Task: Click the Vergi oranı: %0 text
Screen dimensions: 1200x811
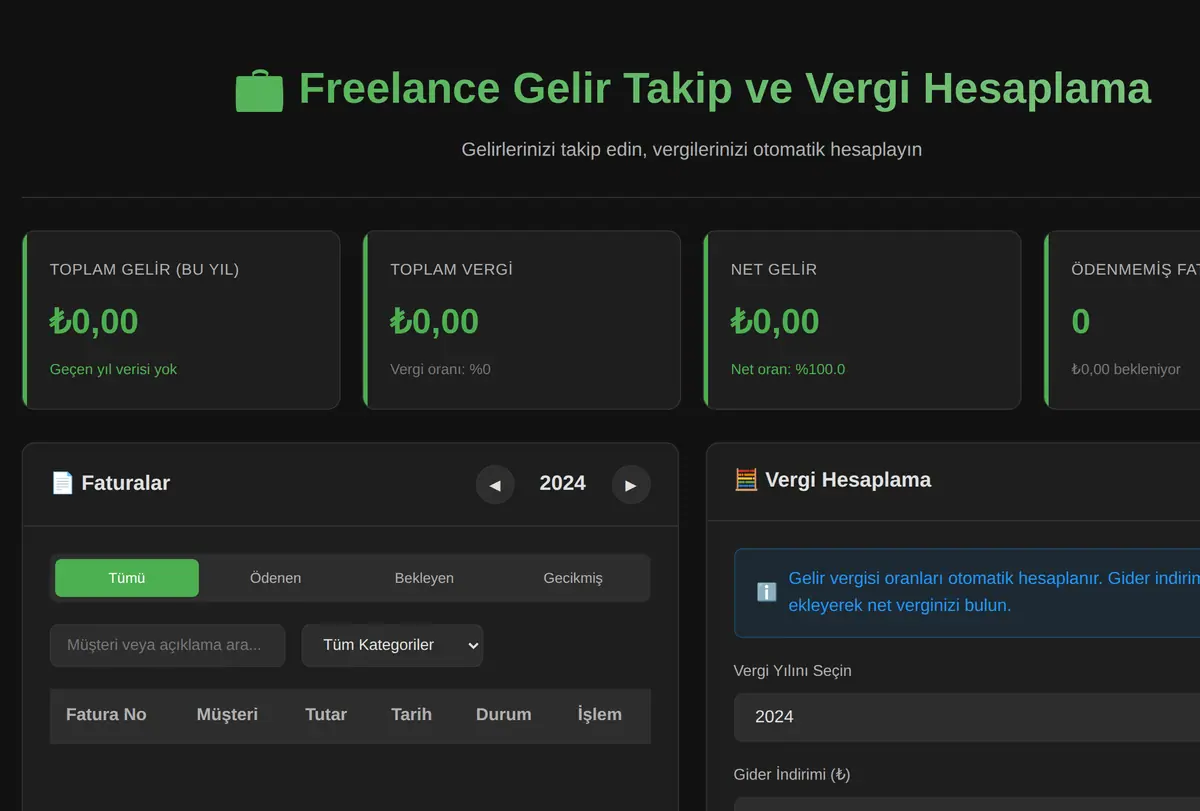Action: pos(440,369)
